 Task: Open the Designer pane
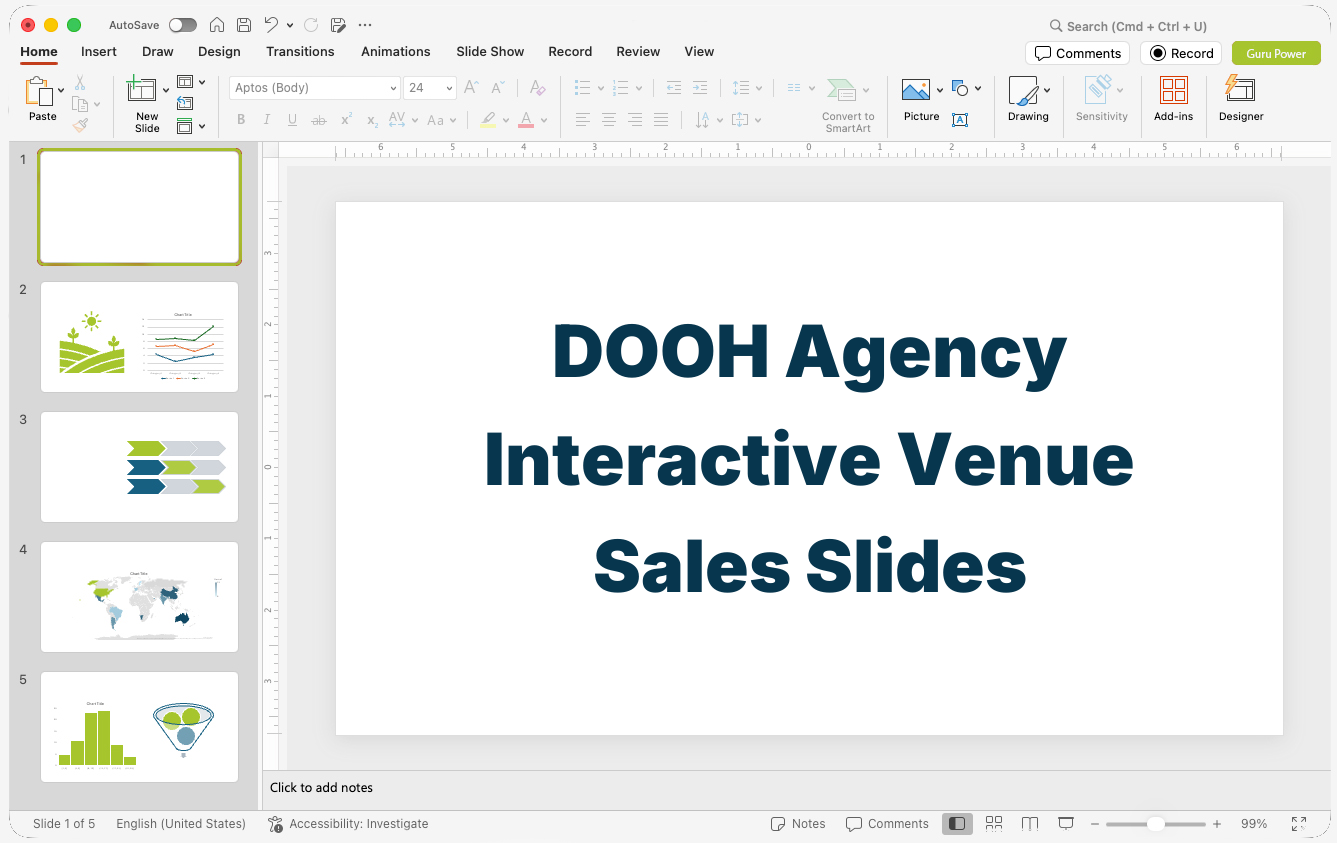(1241, 98)
